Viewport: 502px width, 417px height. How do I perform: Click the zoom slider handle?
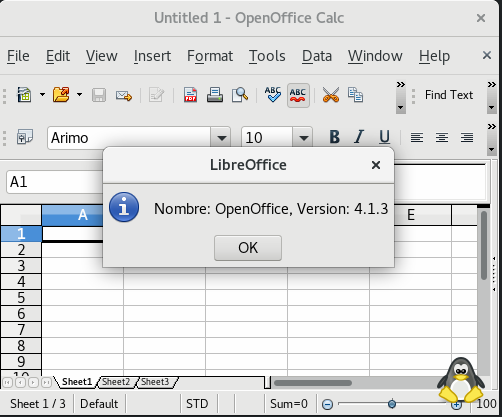[x=392, y=404]
